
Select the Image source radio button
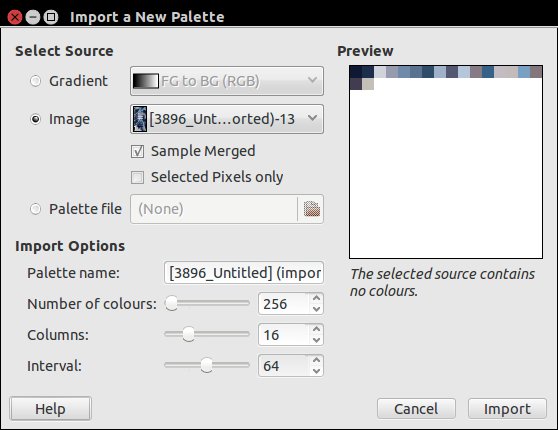(x=36, y=119)
